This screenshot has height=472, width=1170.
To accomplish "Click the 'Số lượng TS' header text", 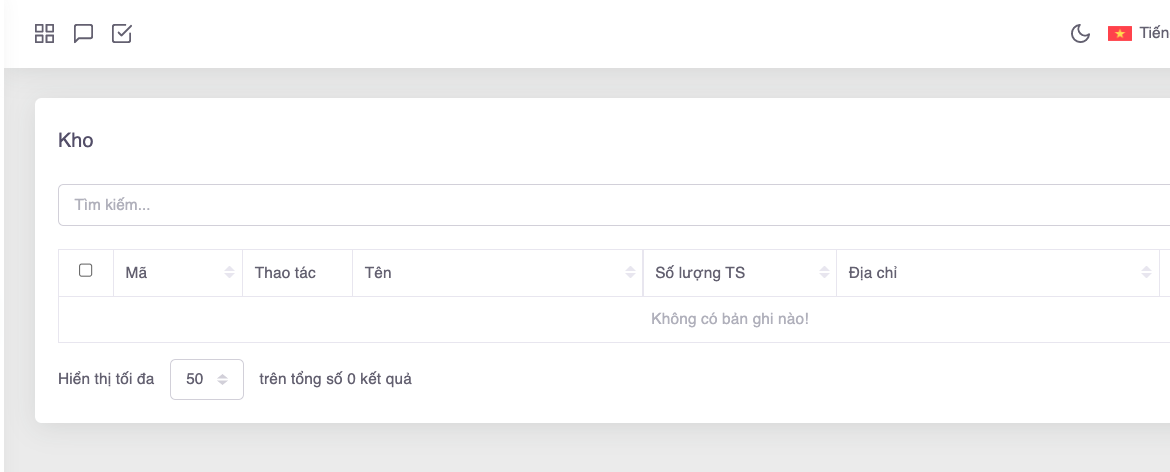I will [699, 272].
